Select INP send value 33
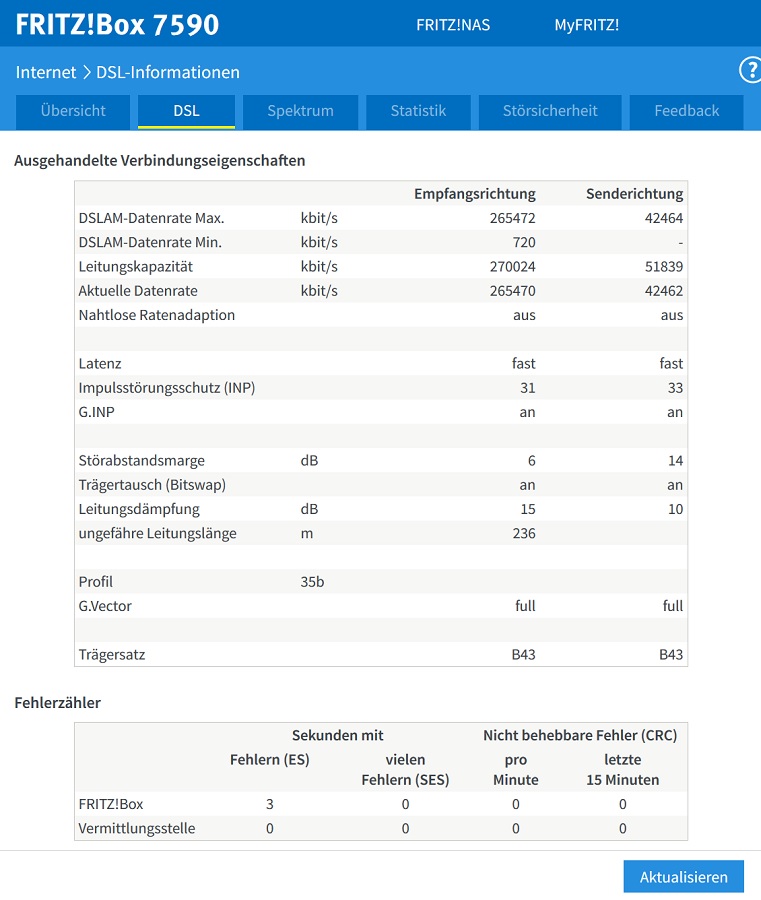Screen dimensions: 761x900 click(x=675, y=388)
